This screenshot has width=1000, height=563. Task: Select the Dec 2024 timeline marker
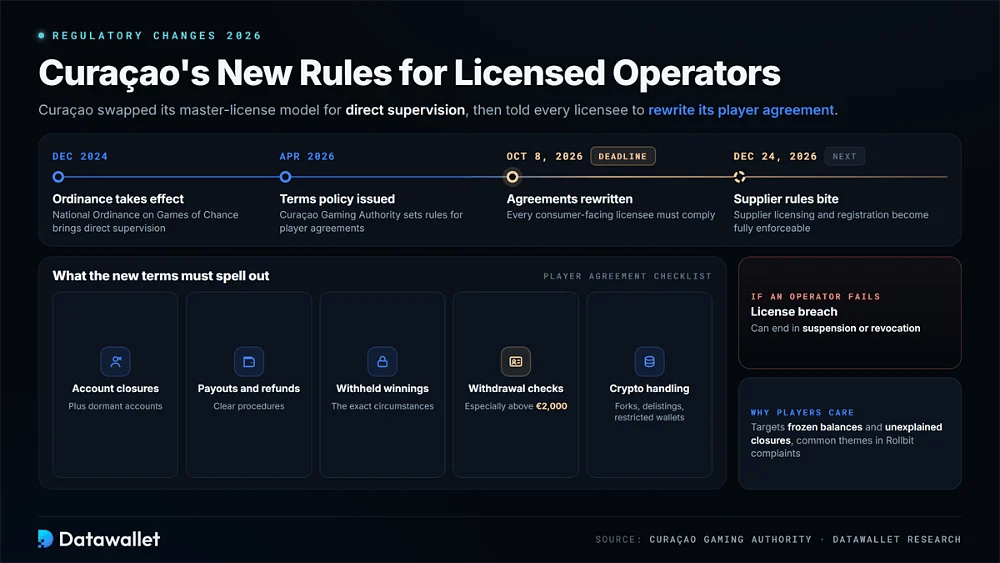click(x=58, y=177)
